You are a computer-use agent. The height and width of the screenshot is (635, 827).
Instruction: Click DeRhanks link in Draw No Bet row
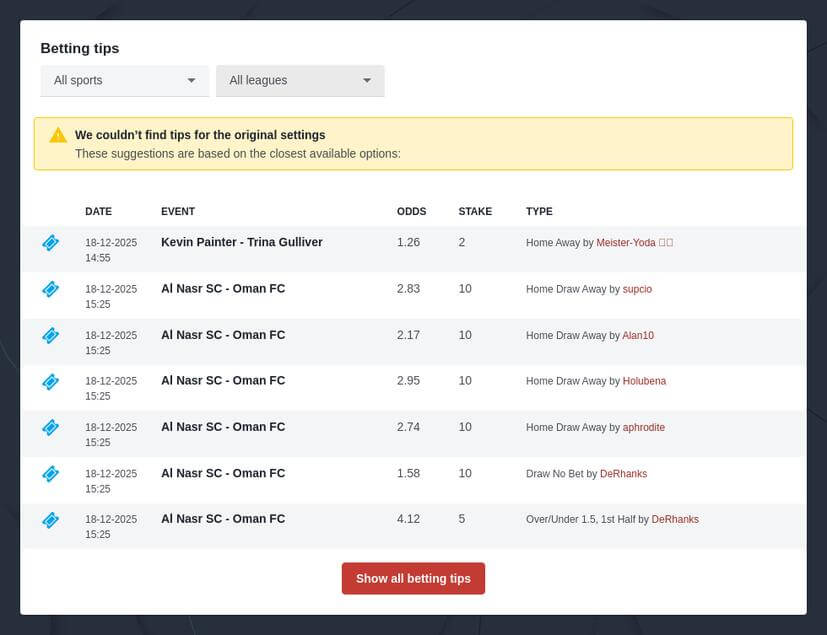coord(623,473)
